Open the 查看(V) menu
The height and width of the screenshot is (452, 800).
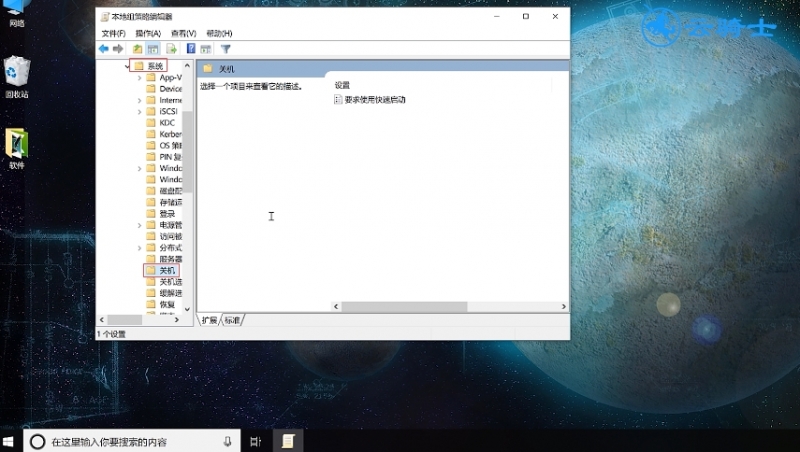tap(183, 33)
